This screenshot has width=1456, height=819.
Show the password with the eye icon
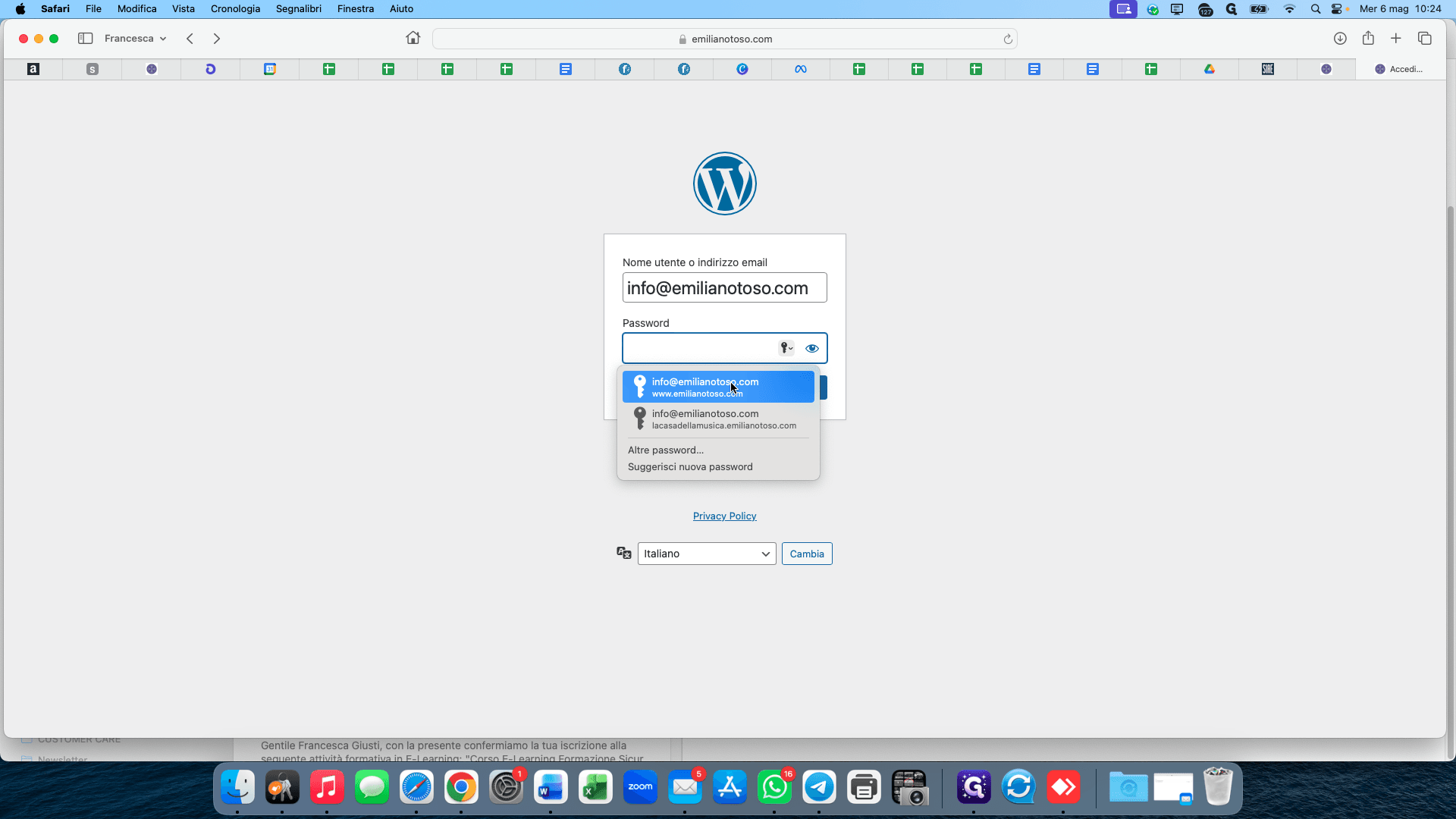coord(811,348)
